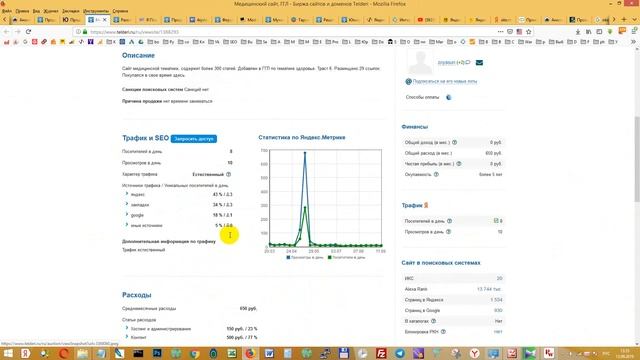Click the help icon beside Окупаемость
Screen dimensions: 640x360
tap(436, 174)
